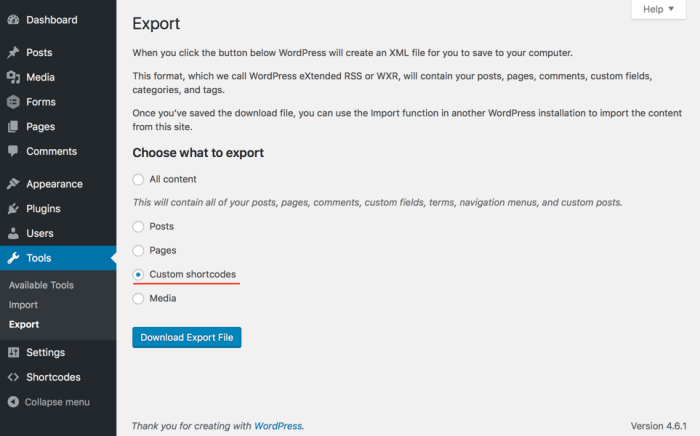Open the Appearance paintbrush icon

tap(13, 183)
